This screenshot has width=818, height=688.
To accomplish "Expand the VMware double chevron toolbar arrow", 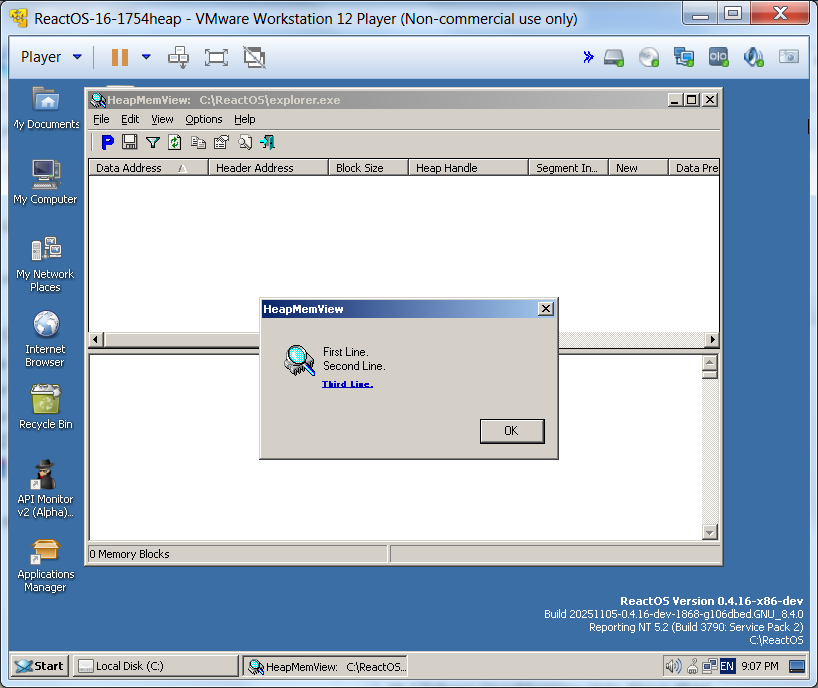I will click(x=588, y=57).
